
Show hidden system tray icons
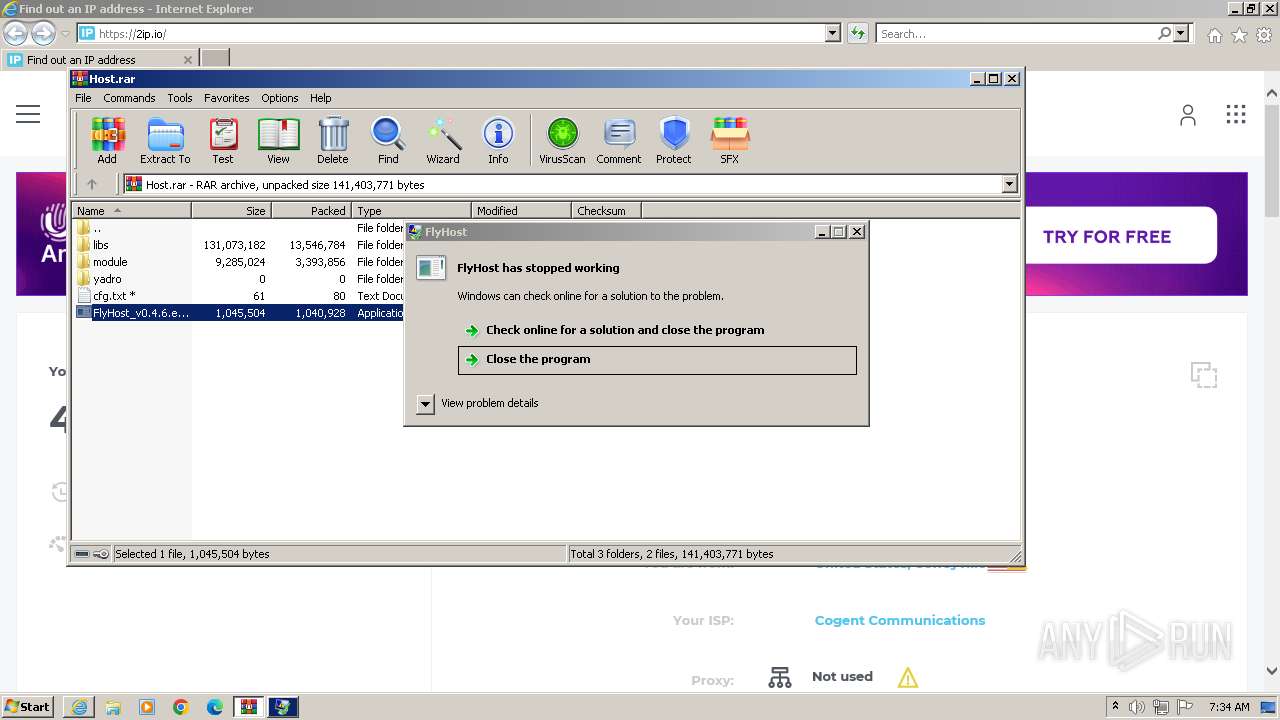pos(1115,706)
